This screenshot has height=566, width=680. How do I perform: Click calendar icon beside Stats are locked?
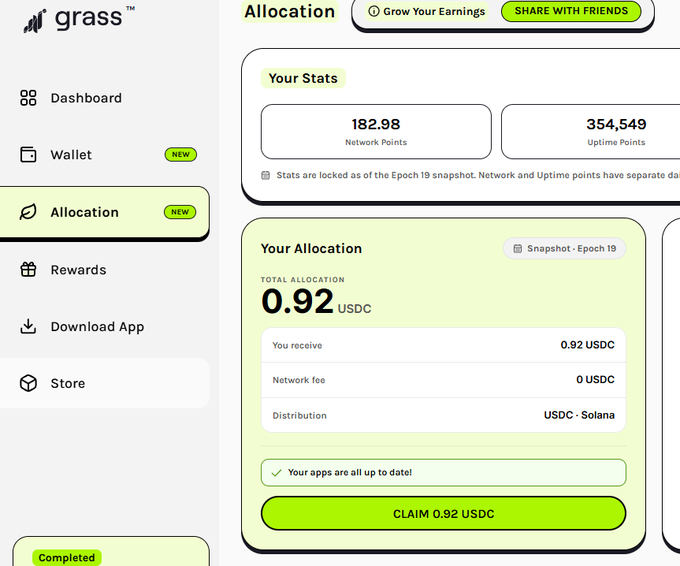[265, 175]
